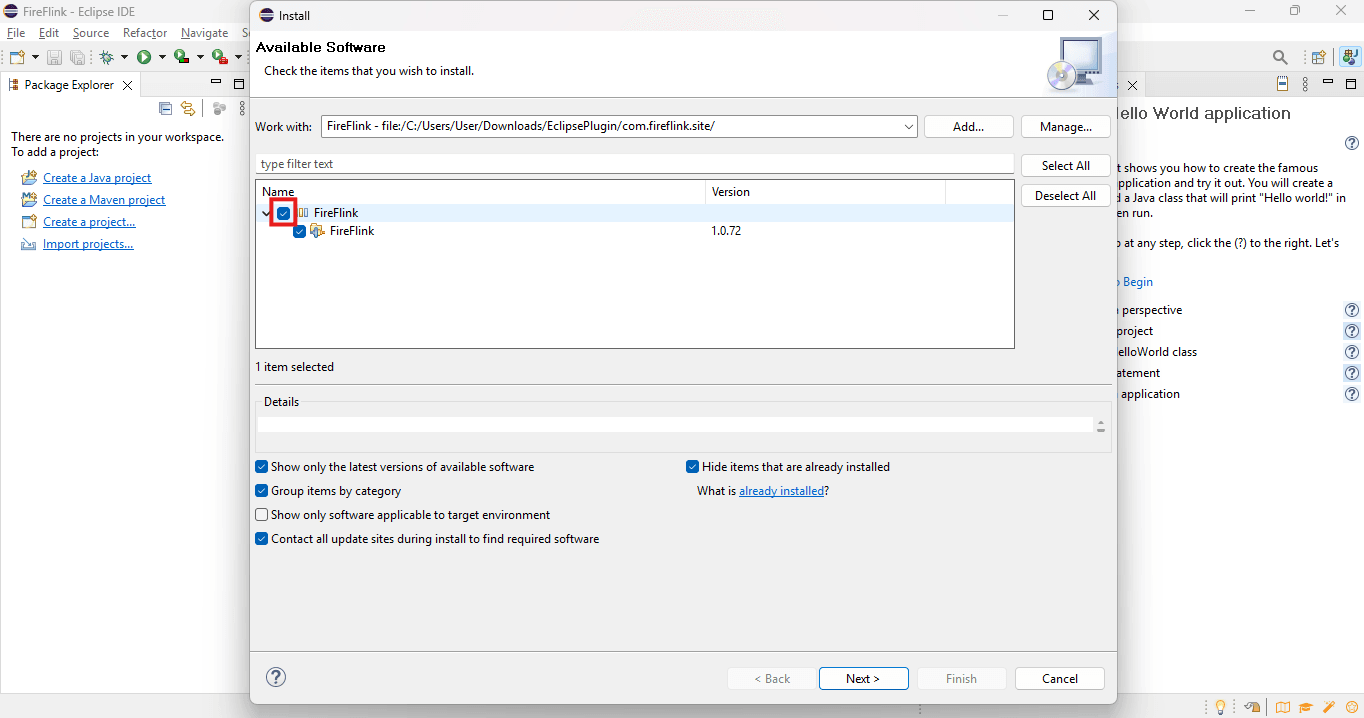The height and width of the screenshot is (718, 1364).
Task: Click the Next > button
Action: [x=863, y=678]
